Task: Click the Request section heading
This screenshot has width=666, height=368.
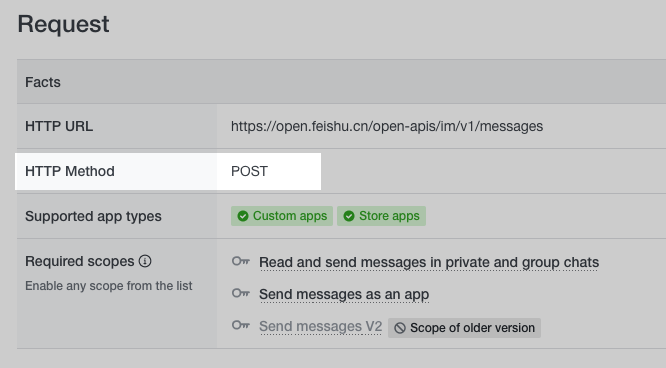Action: [x=63, y=24]
